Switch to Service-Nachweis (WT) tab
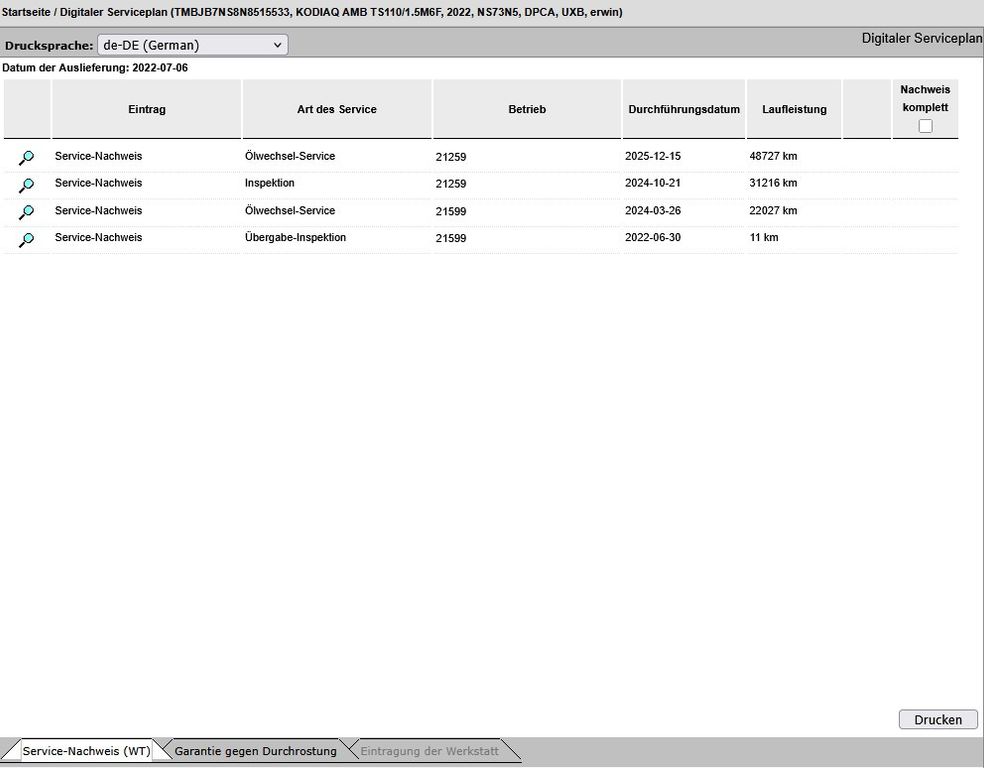This screenshot has width=984, height=768. 86,750
